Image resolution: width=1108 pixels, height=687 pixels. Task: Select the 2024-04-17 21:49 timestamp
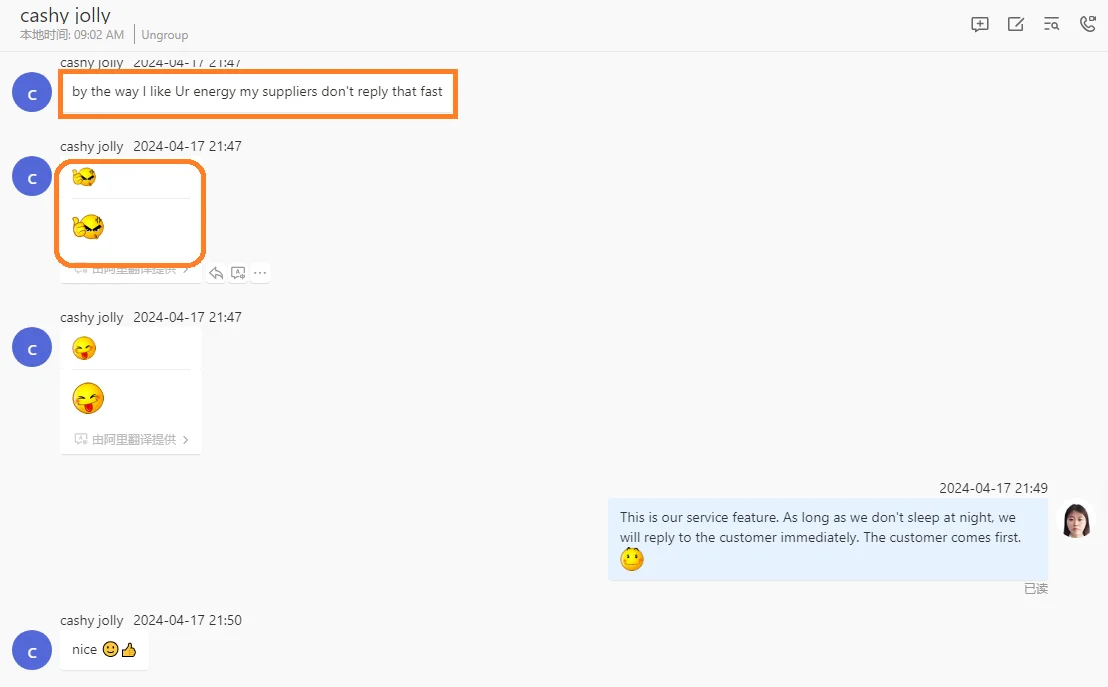coord(994,488)
